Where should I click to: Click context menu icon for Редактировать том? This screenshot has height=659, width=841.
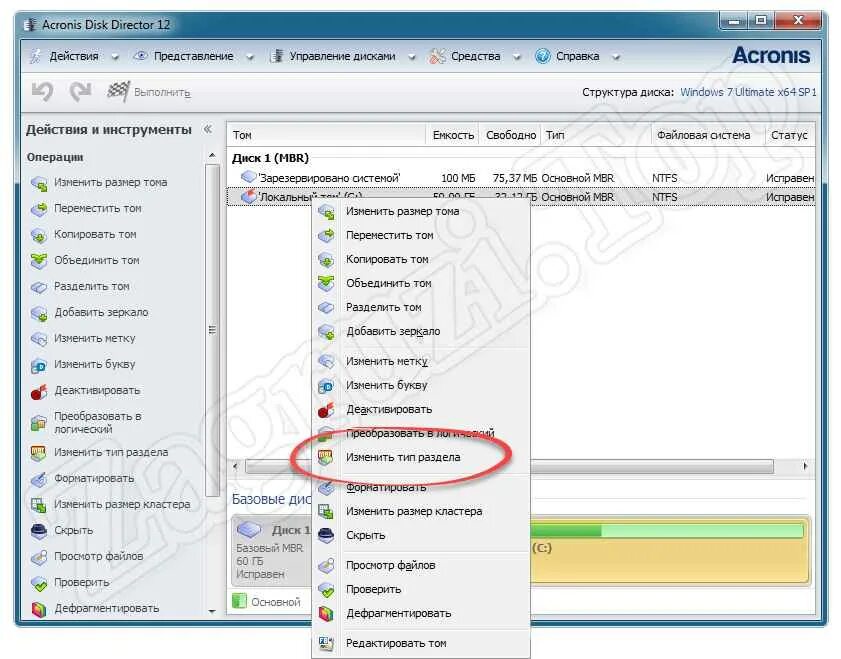click(326, 643)
